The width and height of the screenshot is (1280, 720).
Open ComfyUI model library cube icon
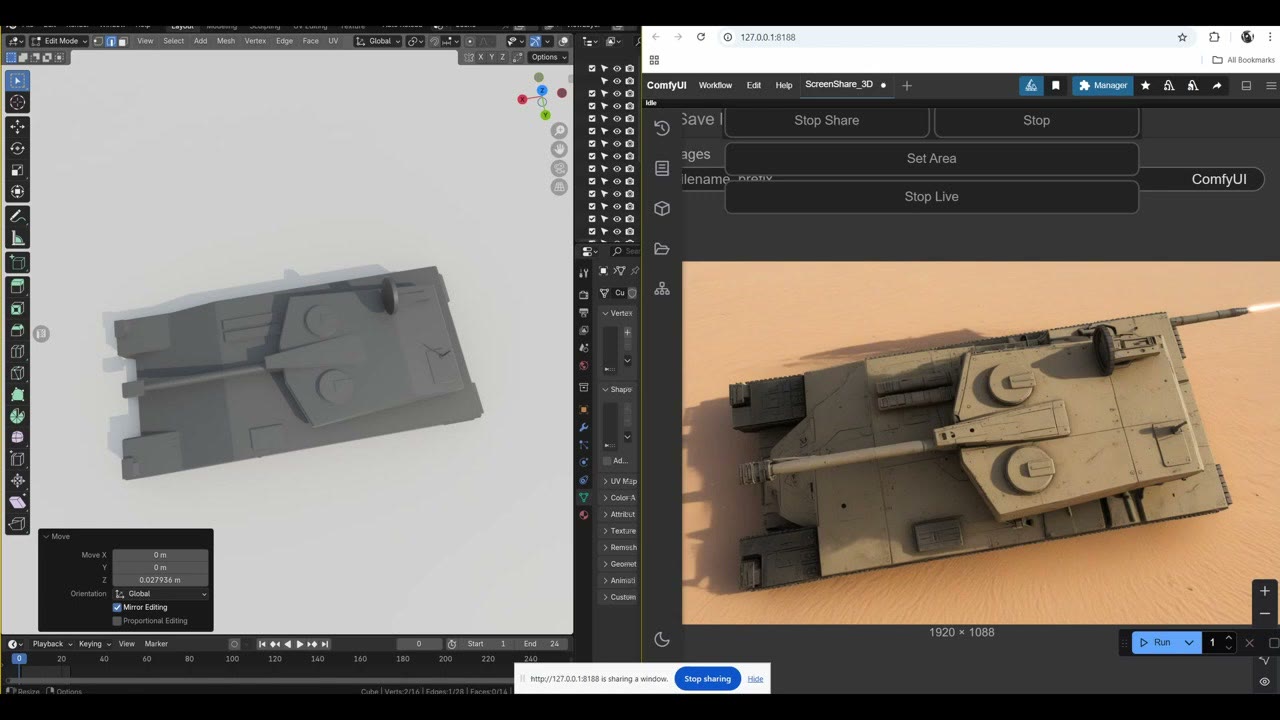click(662, 208)
